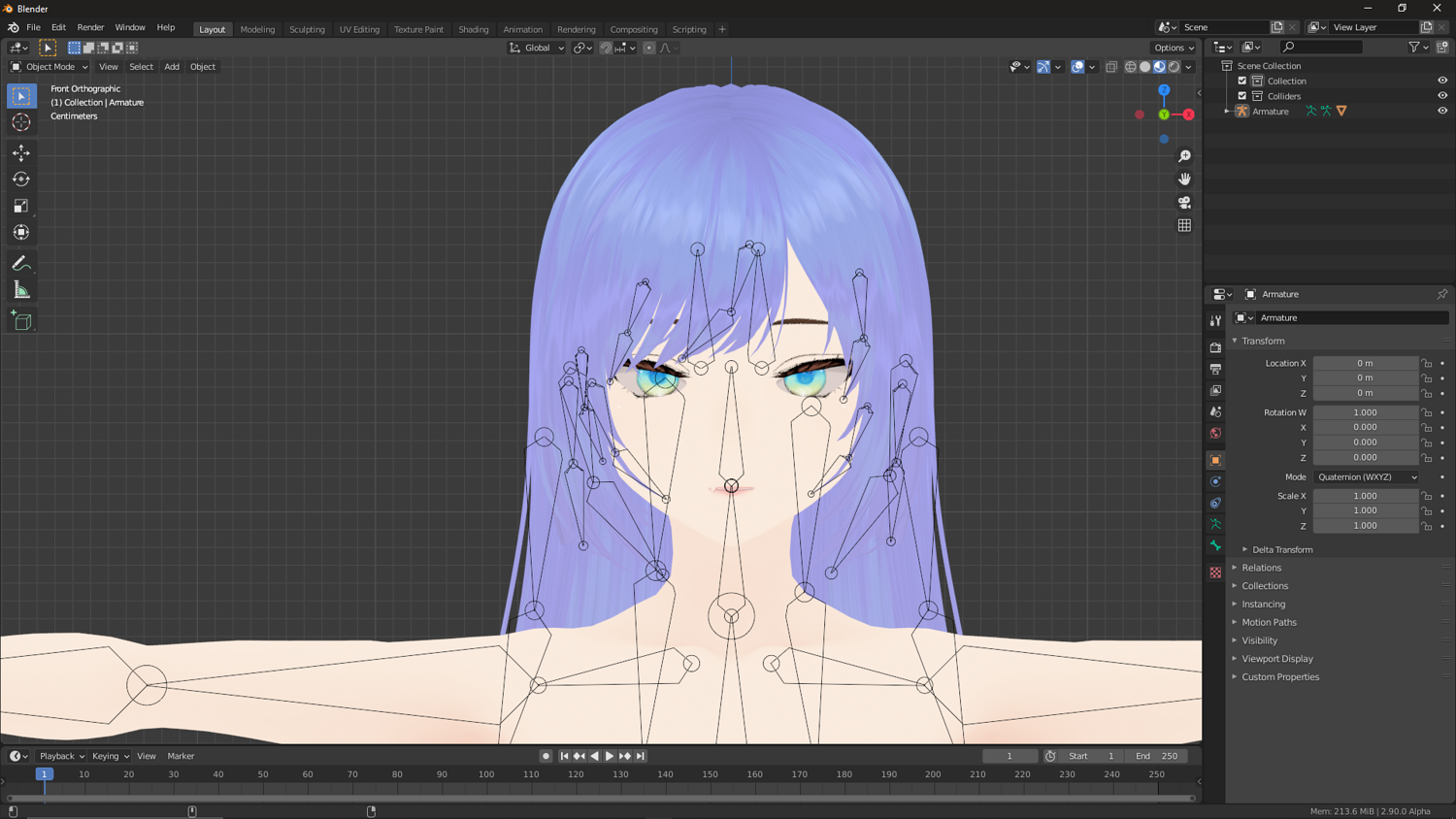Viewport: 1456px width, 819px height.
Task: Expand the Armature tree item
Action: click(x=1228, y=112)
